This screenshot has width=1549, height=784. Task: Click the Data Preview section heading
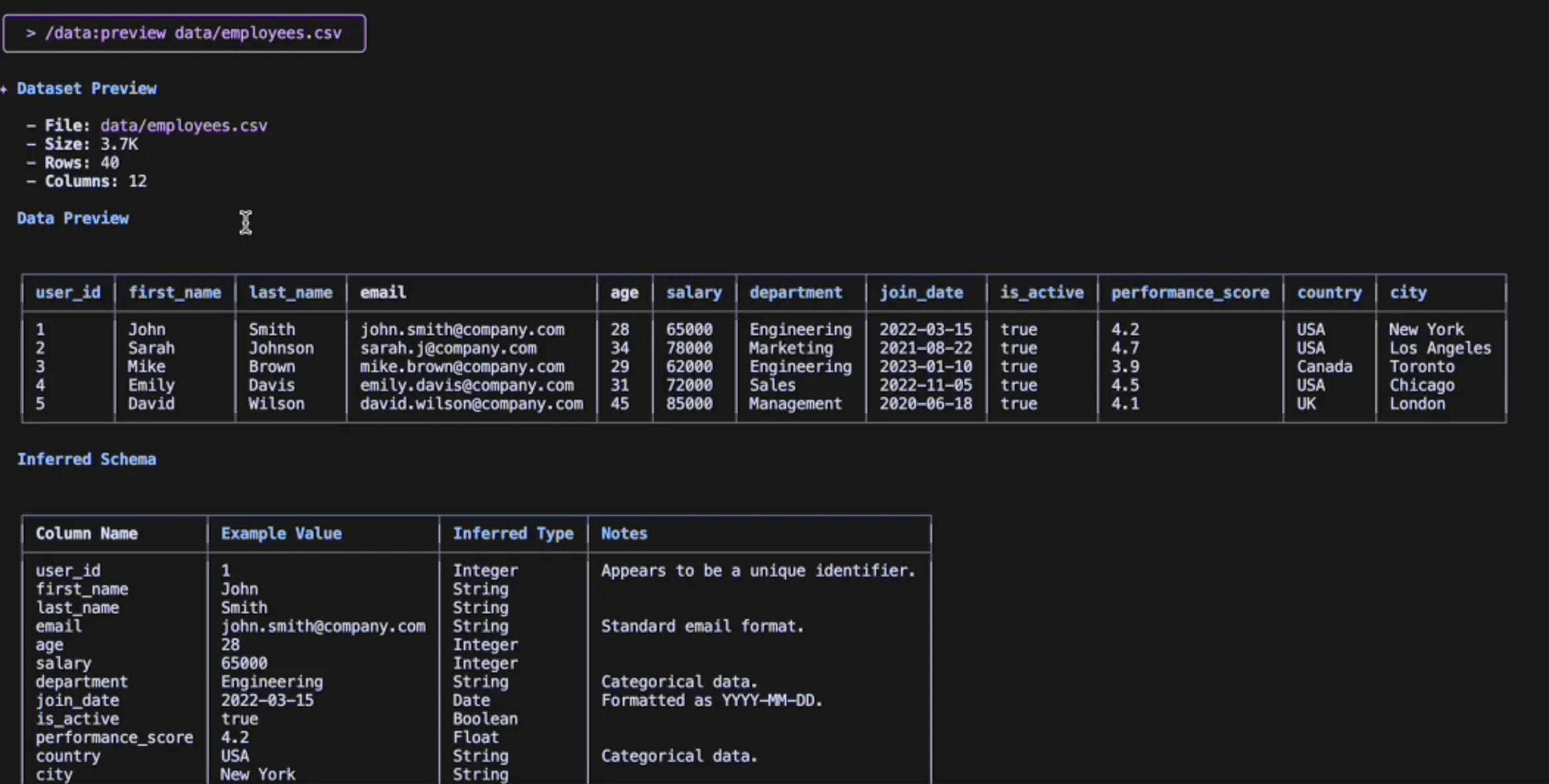(x=73, y=219)
